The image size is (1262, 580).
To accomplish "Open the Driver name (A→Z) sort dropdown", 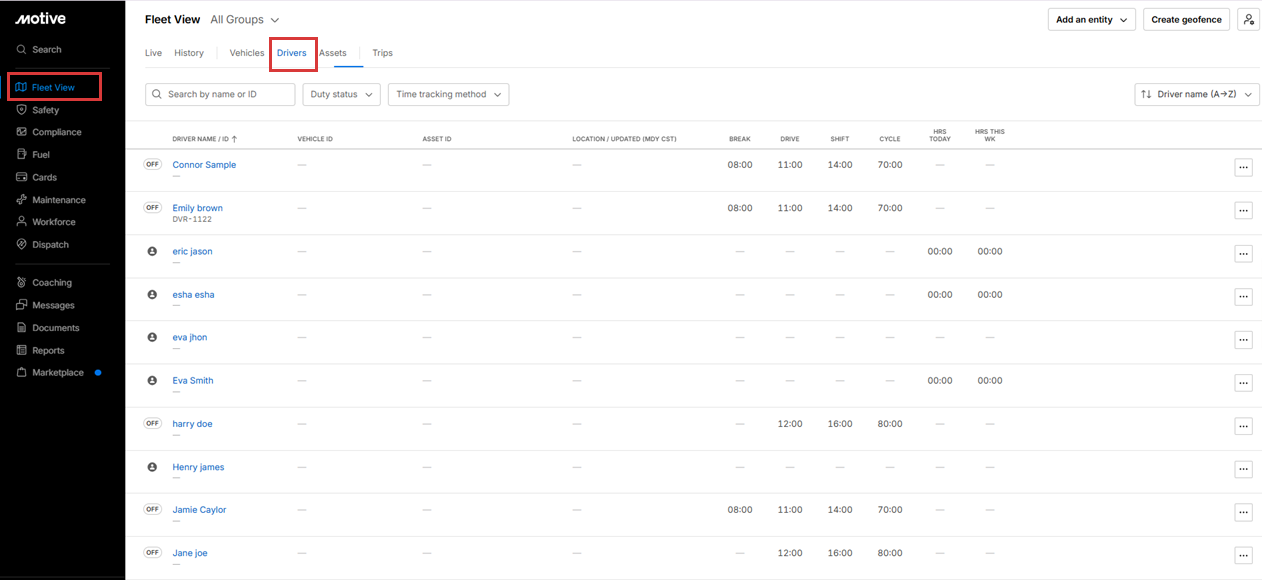I will coord(1196,94).
